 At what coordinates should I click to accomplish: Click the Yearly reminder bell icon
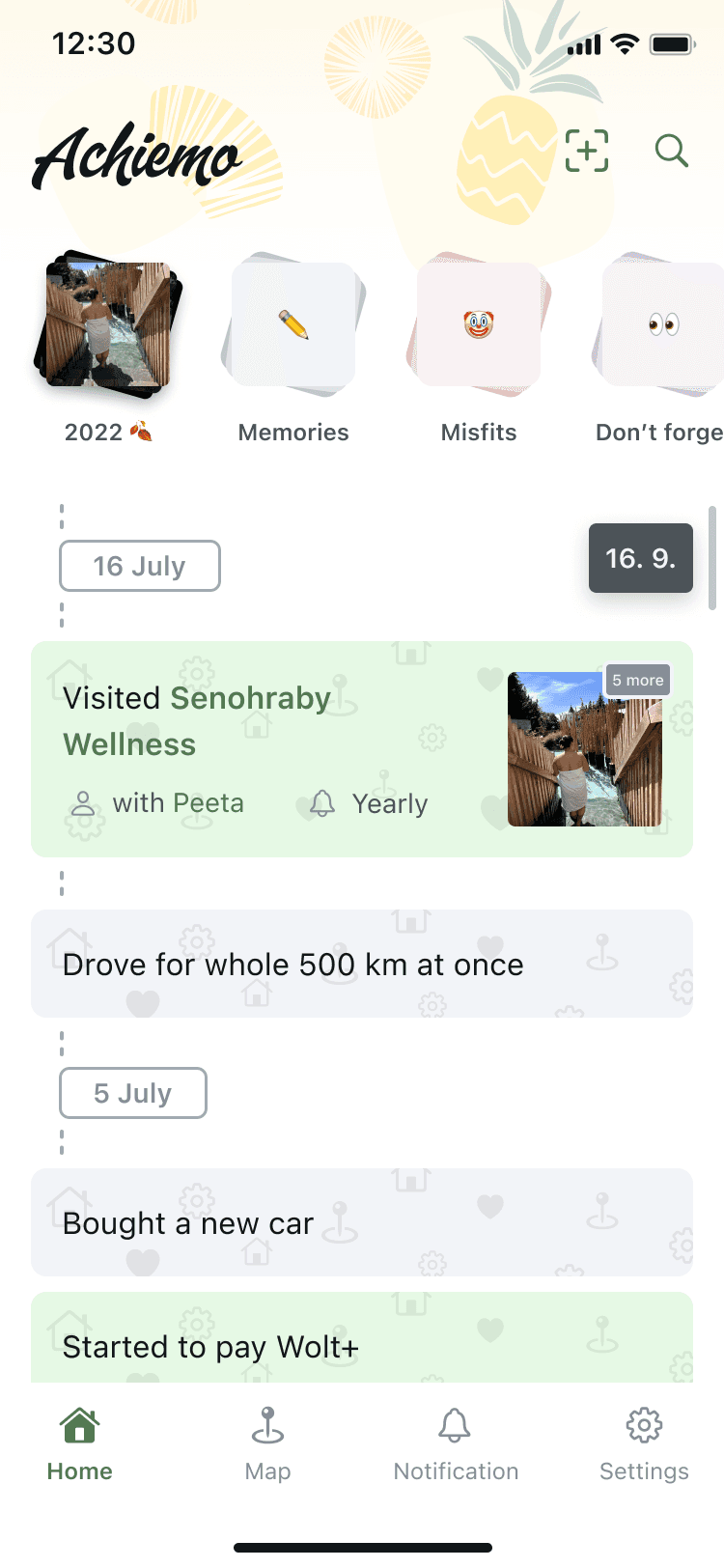pos(322,803)
